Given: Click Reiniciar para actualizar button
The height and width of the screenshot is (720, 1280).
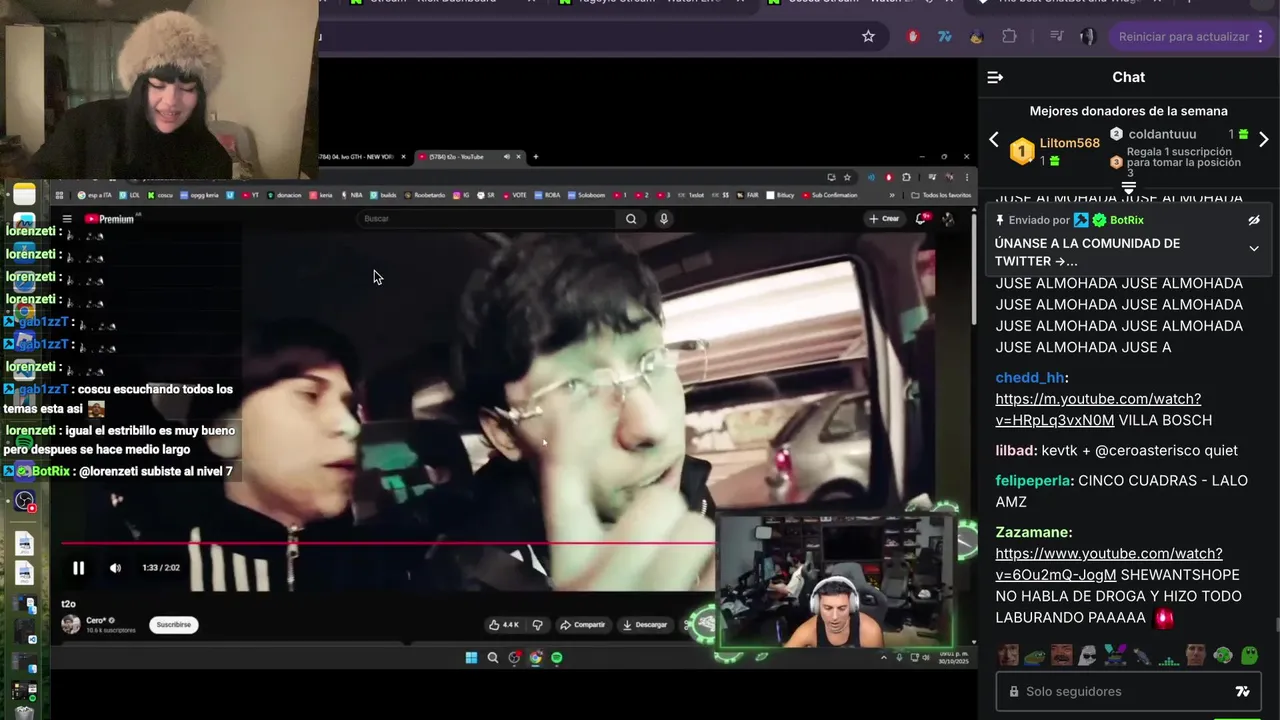Looking at the screenshot, I should (x=1190, y=36).
